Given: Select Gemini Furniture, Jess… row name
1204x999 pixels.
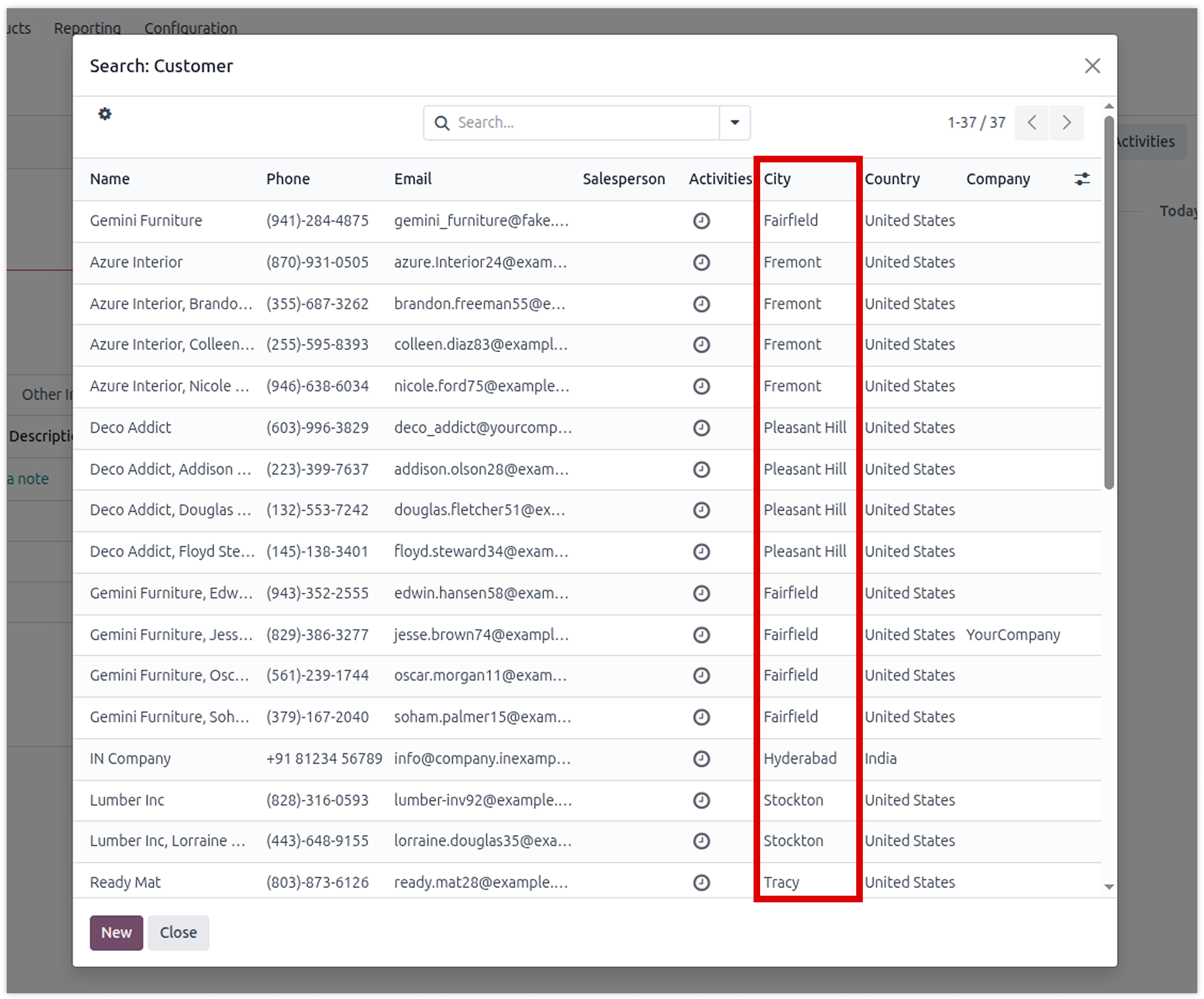Looking at the screenshot, I should tap(171, 635).
